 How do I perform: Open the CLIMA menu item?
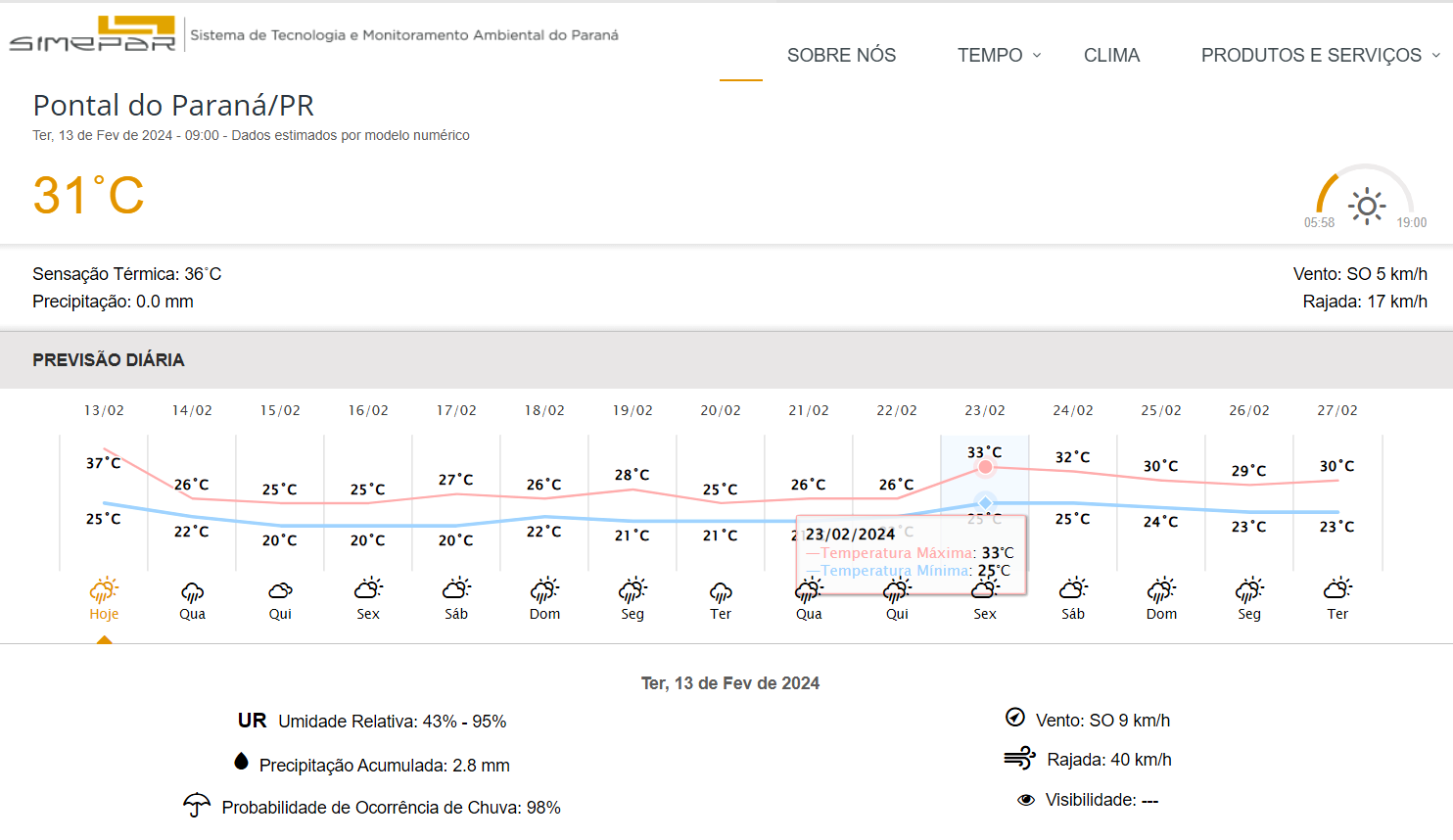[1111, 55]
